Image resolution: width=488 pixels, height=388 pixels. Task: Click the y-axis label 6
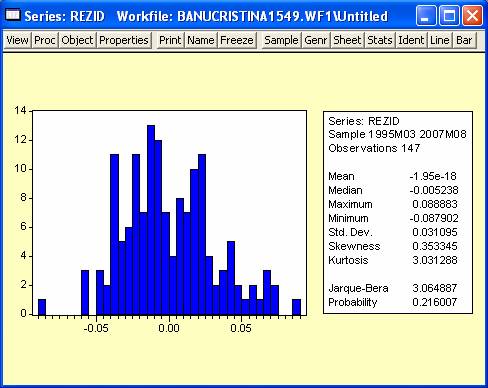[x=23, y=227]
